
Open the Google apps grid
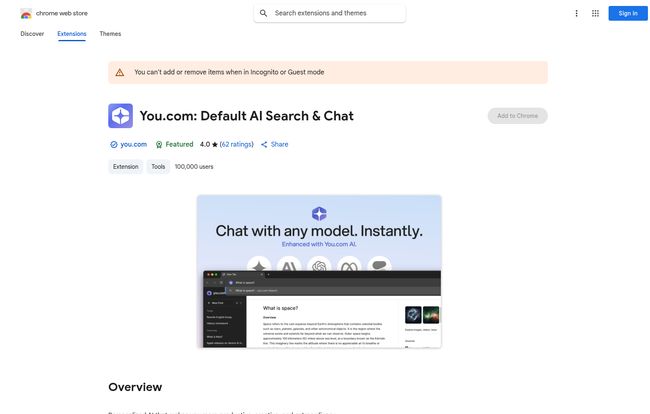pos(595,13)
